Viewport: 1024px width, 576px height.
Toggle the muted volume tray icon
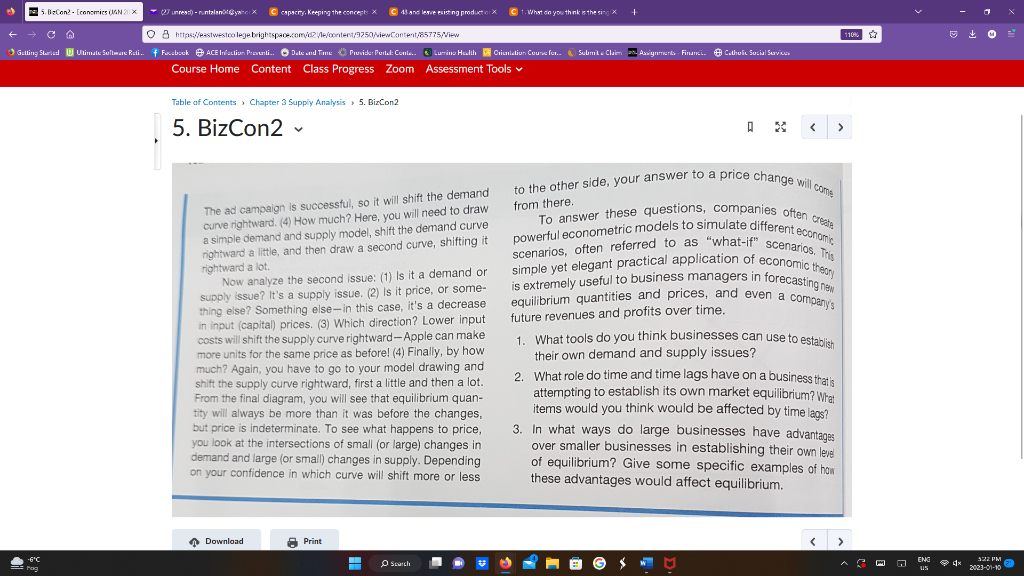pyautogui.click(x=957, y=563)
